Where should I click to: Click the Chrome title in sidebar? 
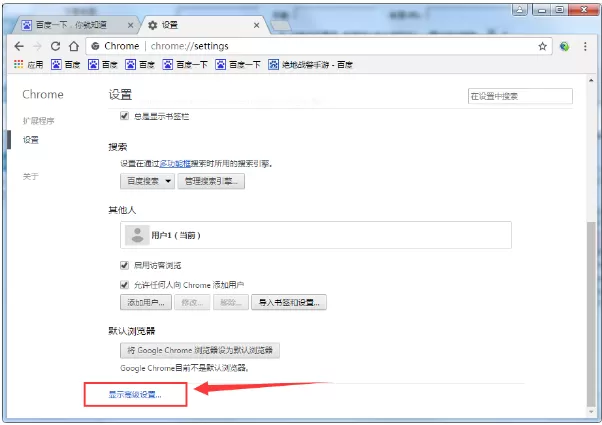[x=43, y=94]
